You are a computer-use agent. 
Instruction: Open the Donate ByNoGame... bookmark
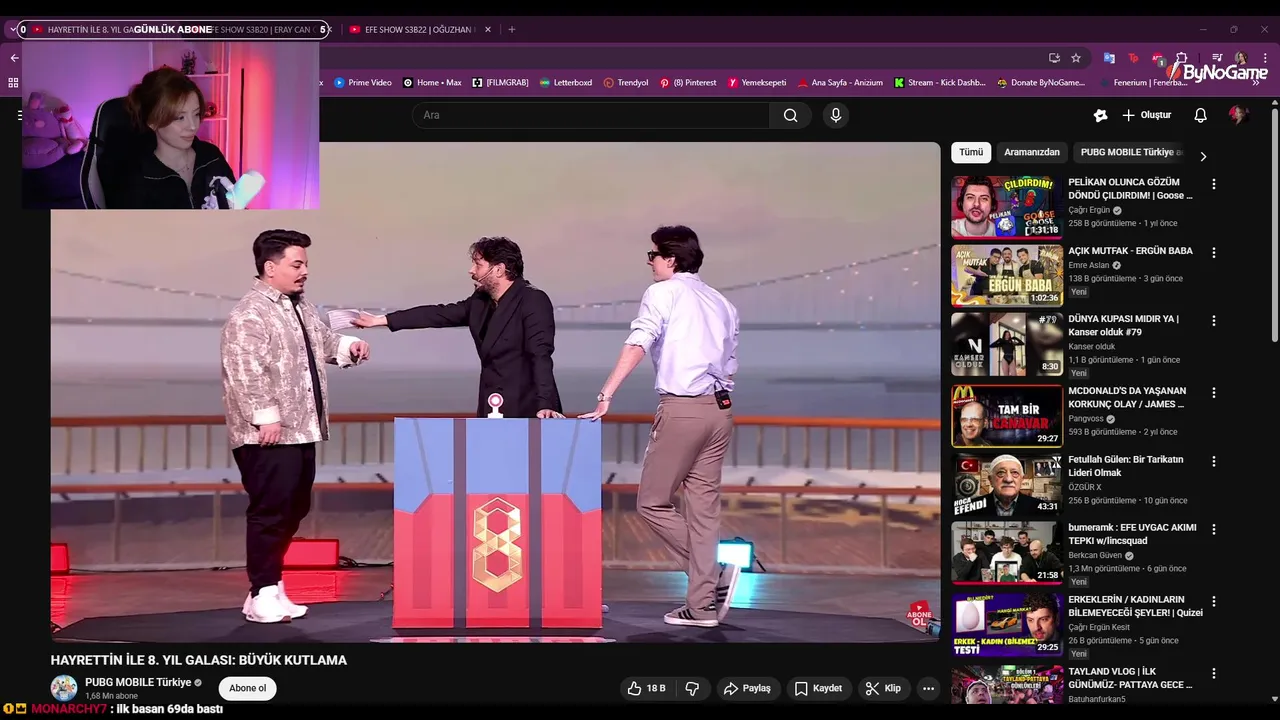1041,83
